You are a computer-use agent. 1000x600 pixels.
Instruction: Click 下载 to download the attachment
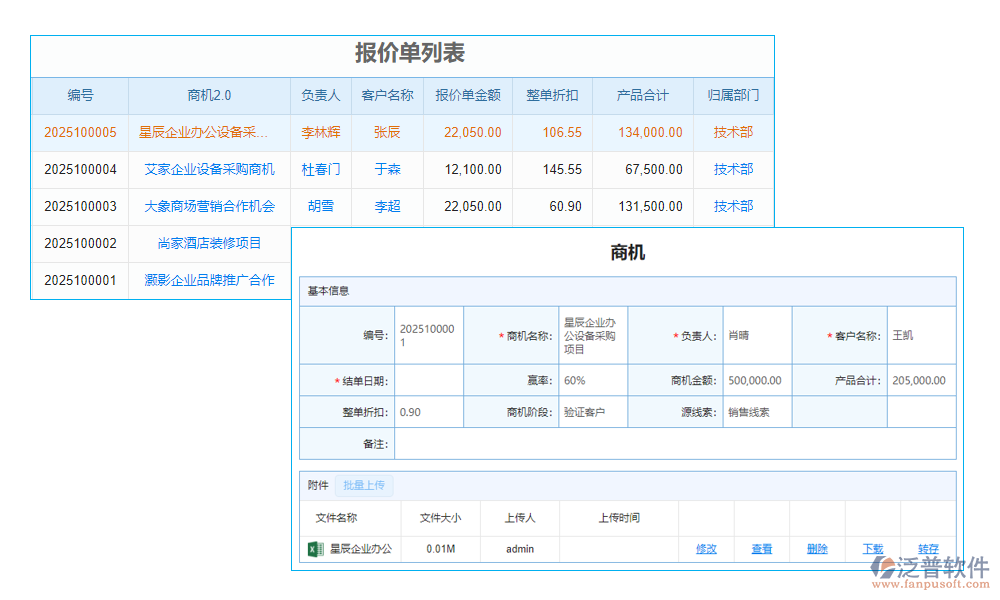pyautogui.click(x=872, y=548)
